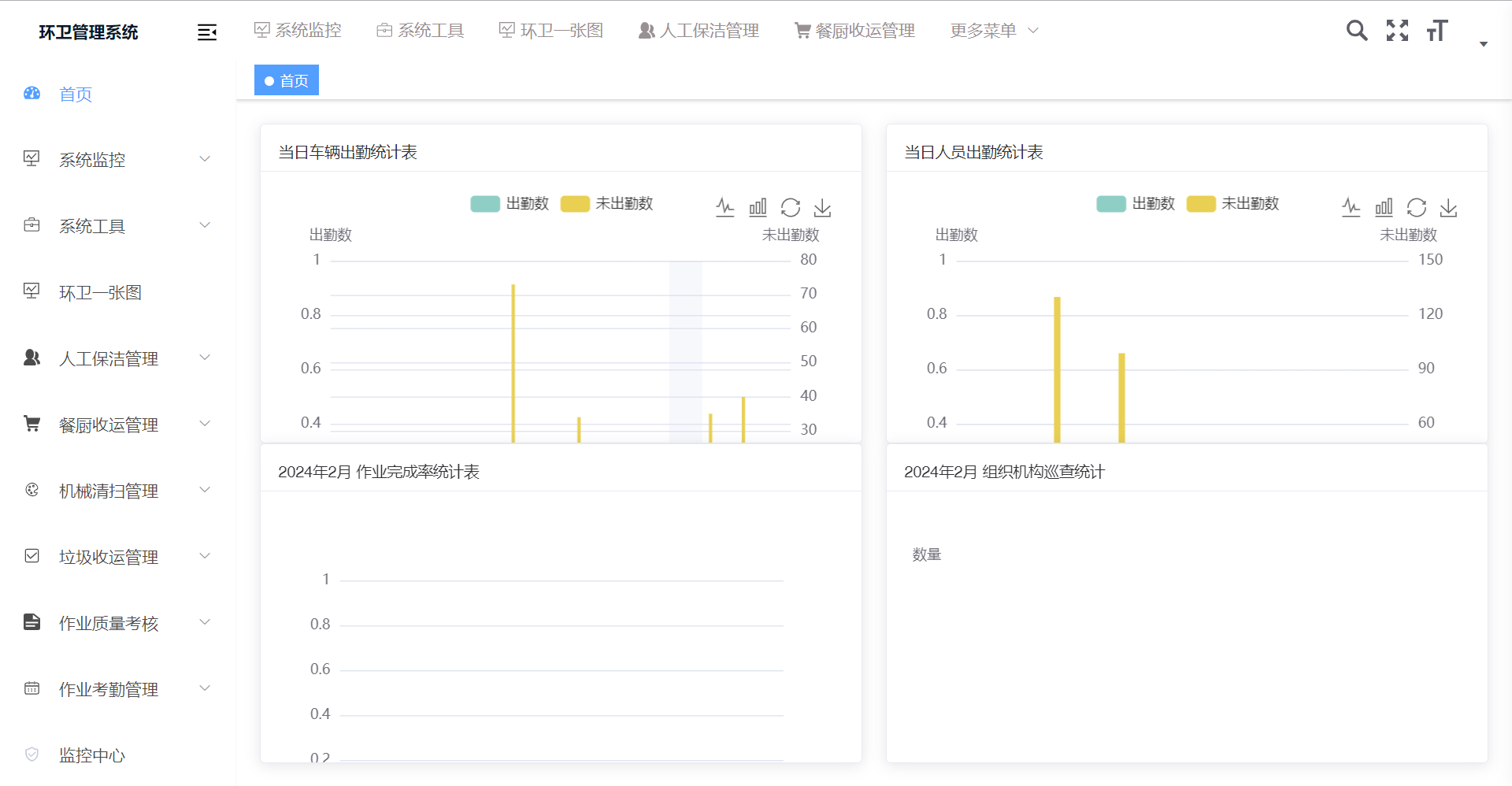Expand 机械清扫管理 sidebar chevron
The height and width of the screenshot is (786, 1512).
tap(205, 490)
